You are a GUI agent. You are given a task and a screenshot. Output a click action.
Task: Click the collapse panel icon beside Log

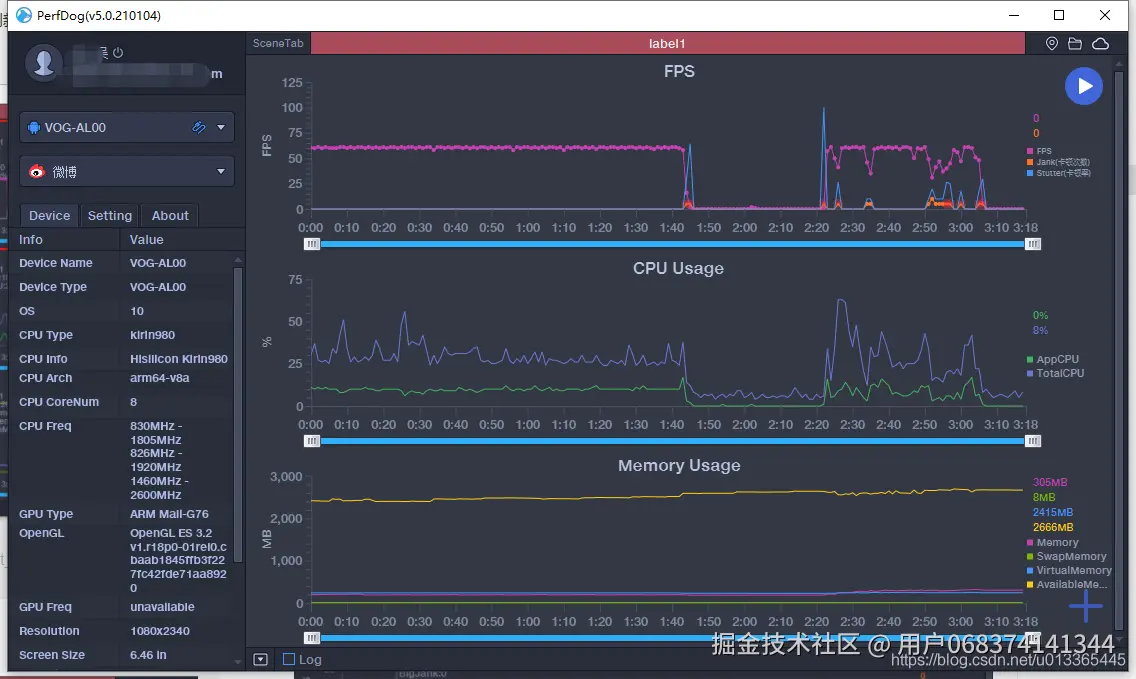click(261, 659)
